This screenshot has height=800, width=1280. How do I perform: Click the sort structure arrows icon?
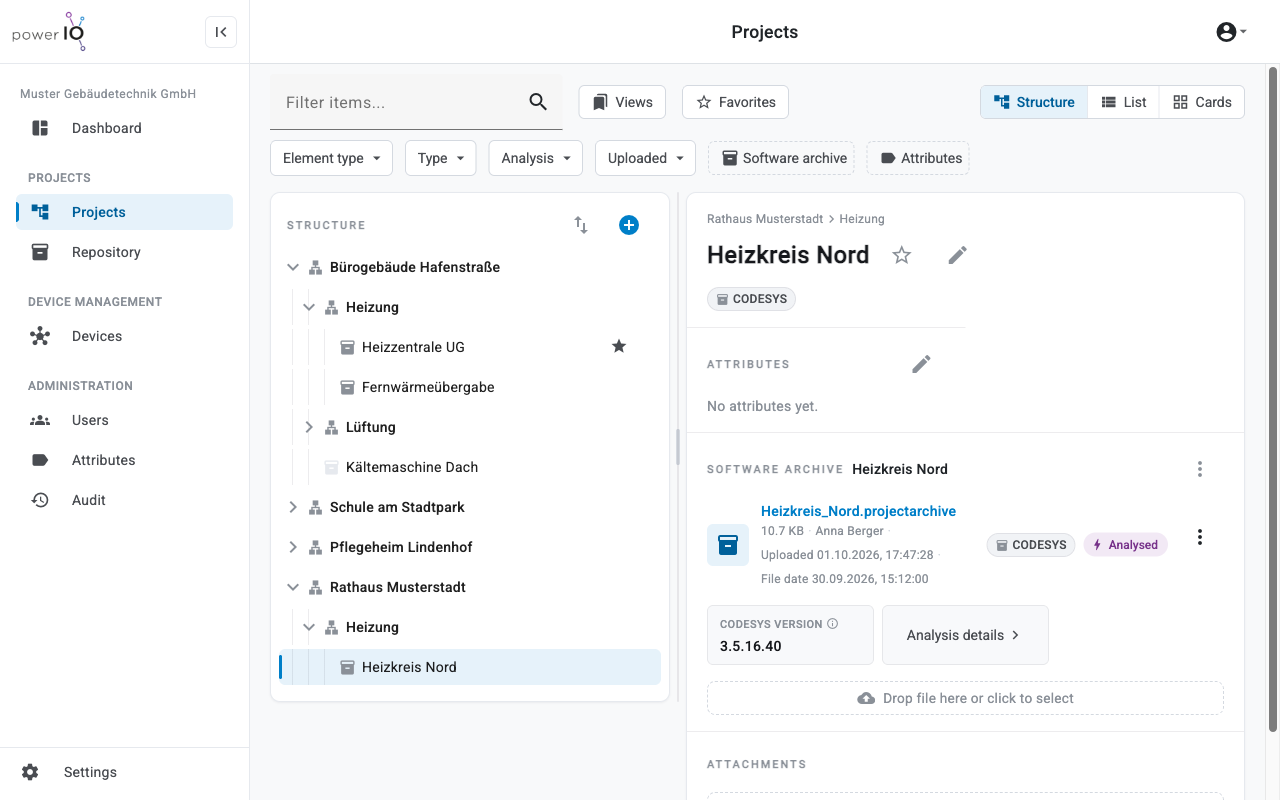click(581, 225)
